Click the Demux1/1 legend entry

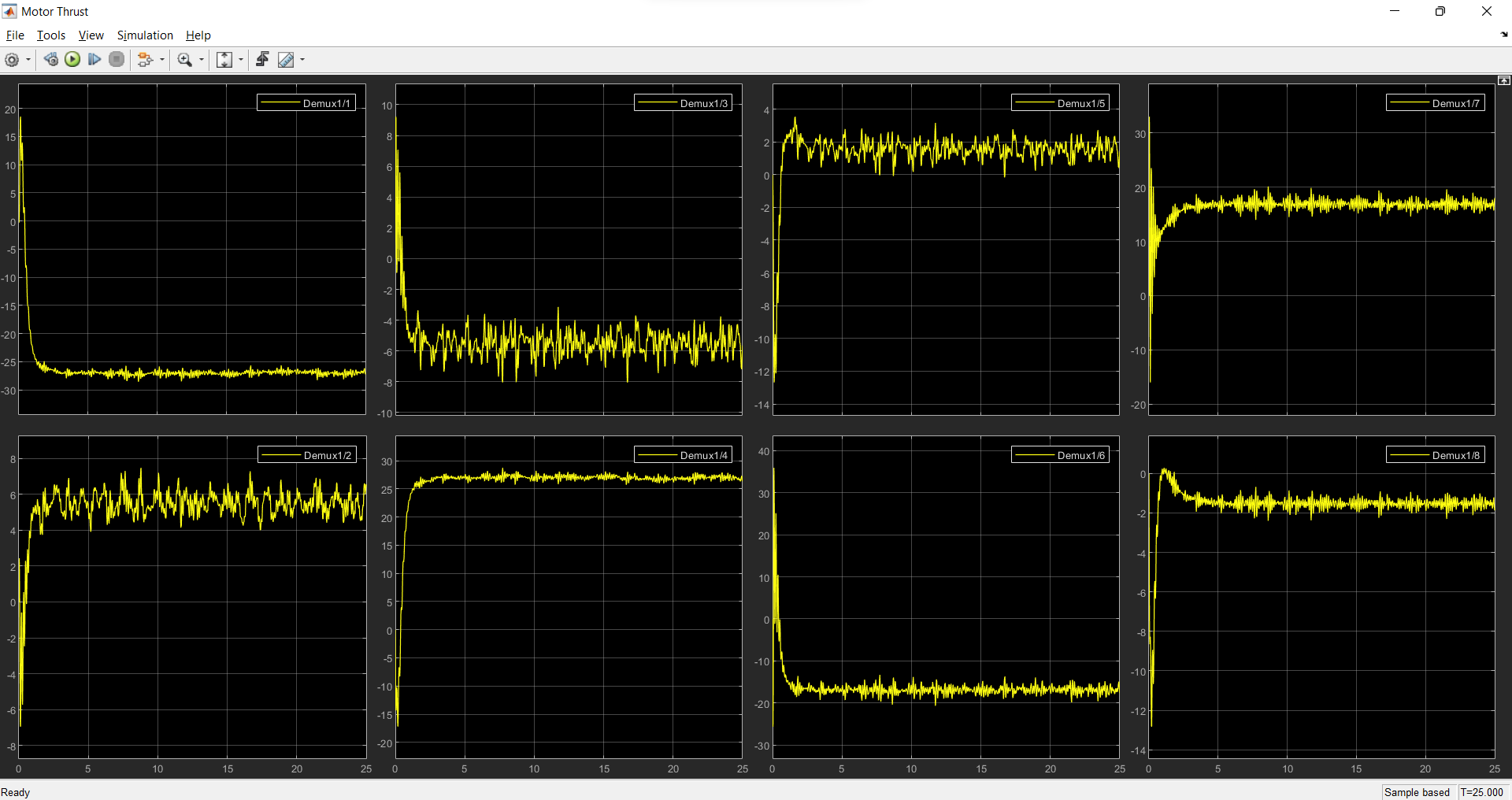tap(306, 103)
